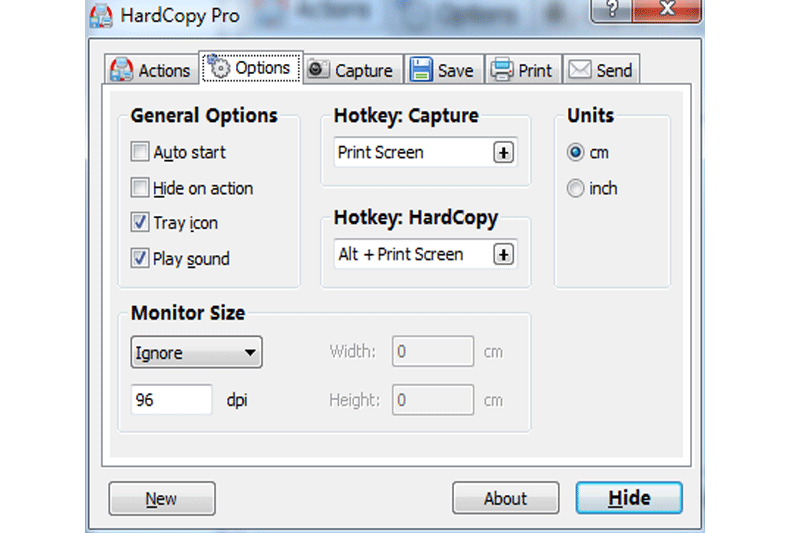This screenshot has height=533, width=800.
Task: Click the New button
Action: (162, 498)
